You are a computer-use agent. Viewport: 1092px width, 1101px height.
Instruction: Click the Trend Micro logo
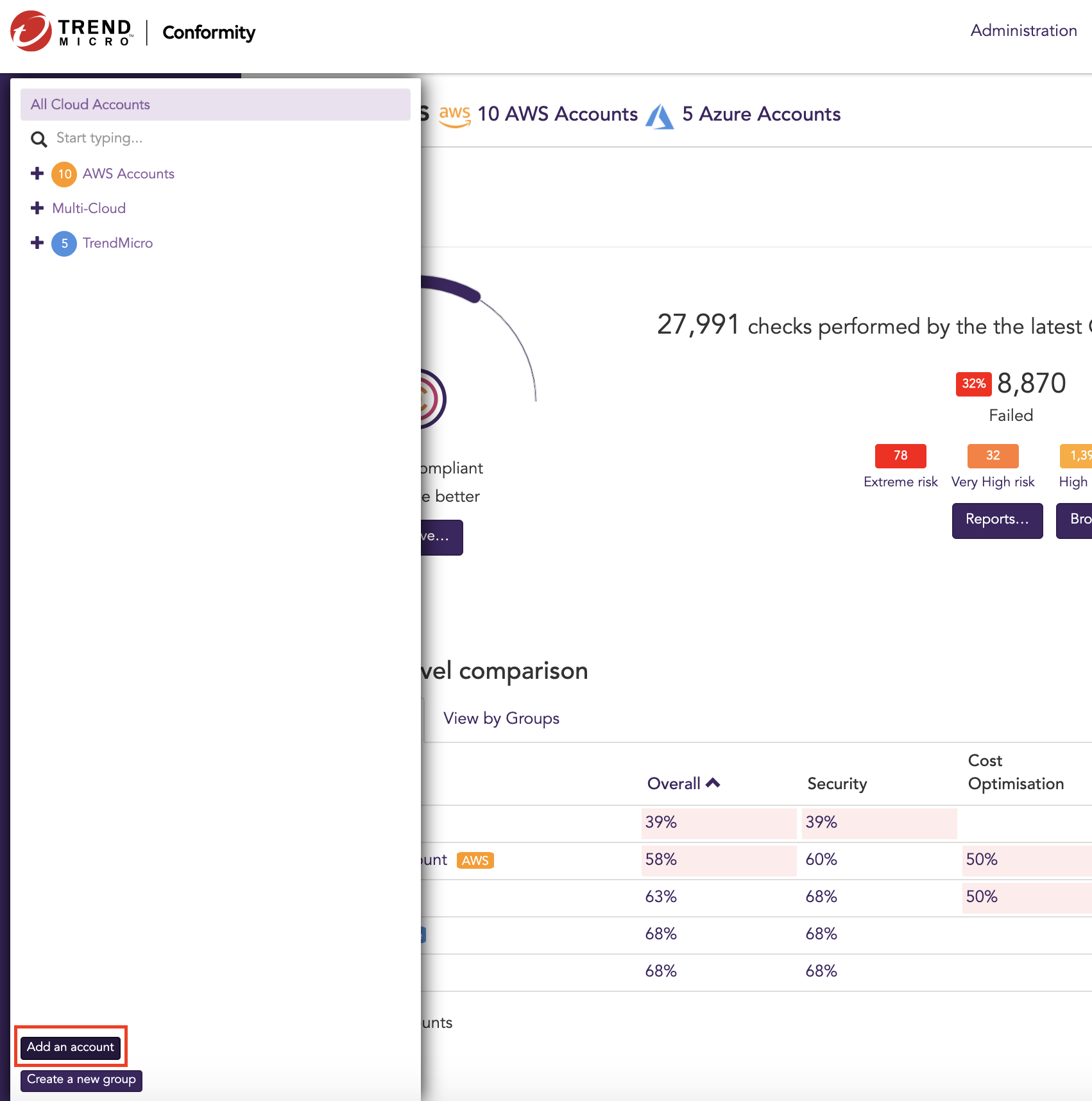(x=71, y=31)
